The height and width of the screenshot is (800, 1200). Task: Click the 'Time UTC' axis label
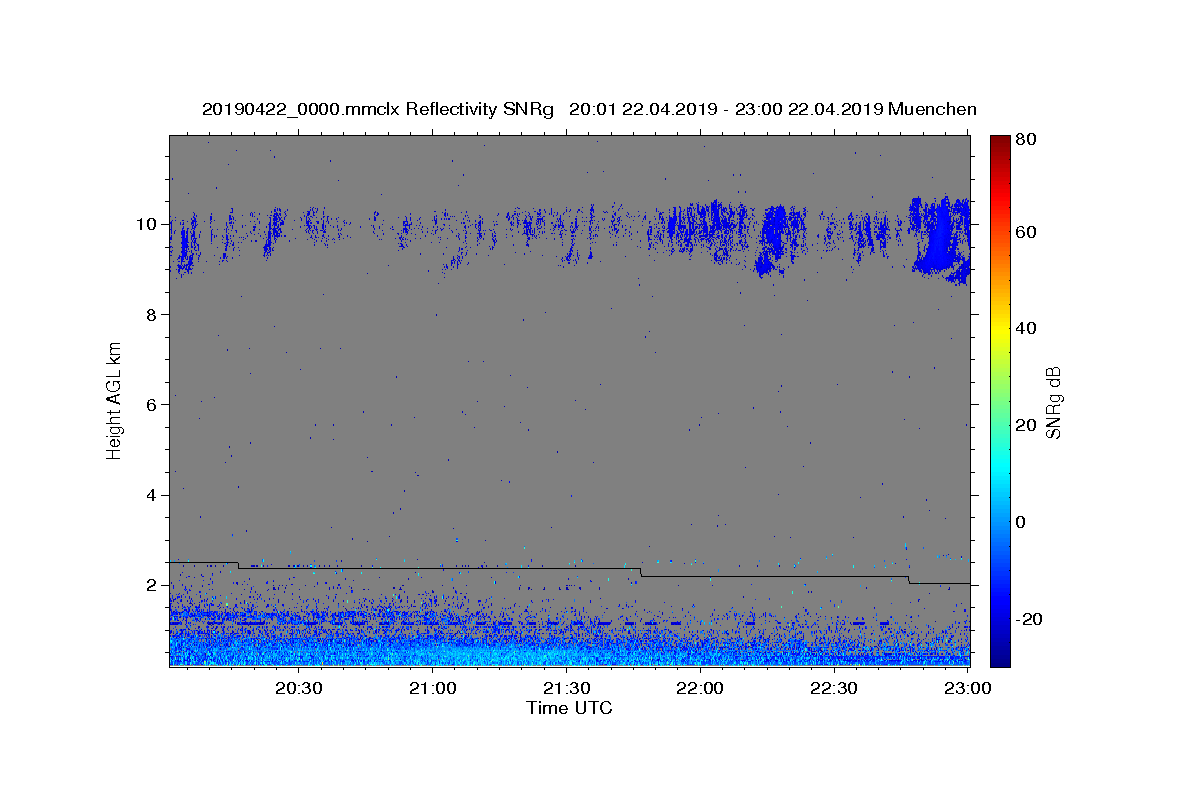pos(569,708)
